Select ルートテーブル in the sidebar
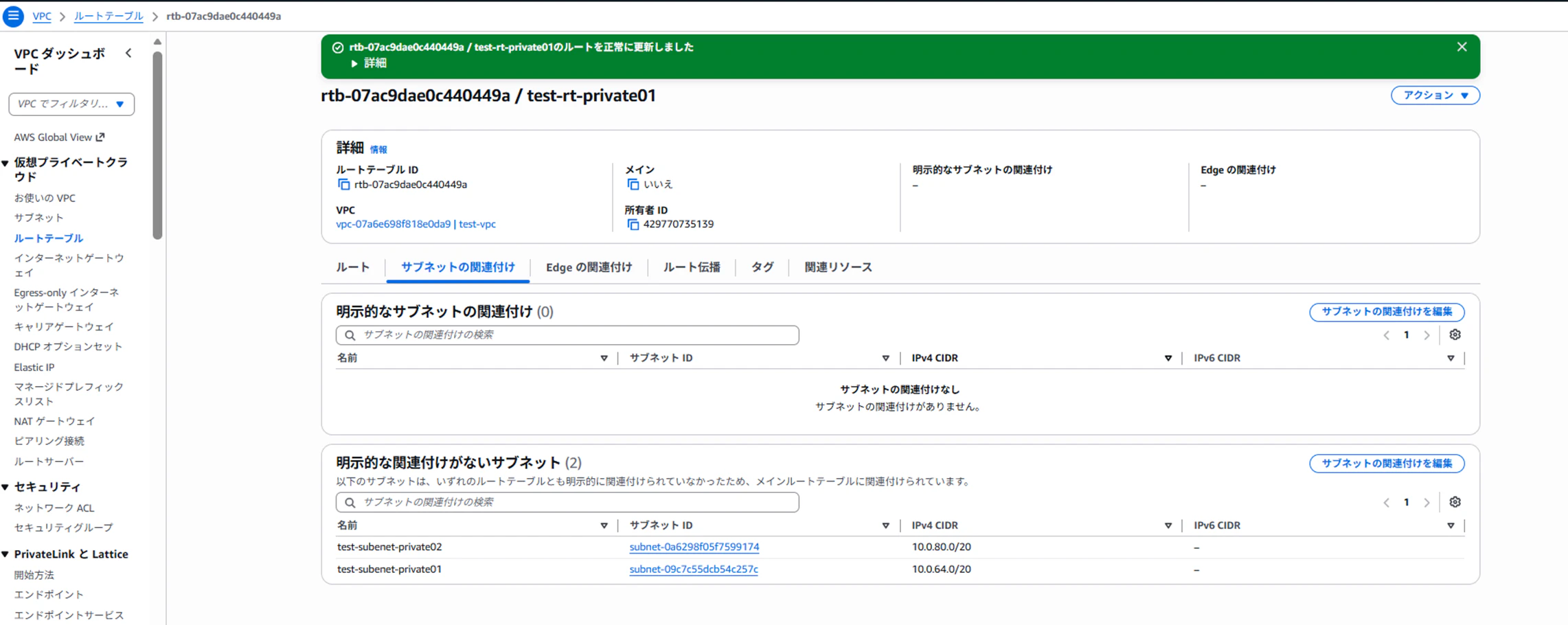1568x625 pixels. 48,238
